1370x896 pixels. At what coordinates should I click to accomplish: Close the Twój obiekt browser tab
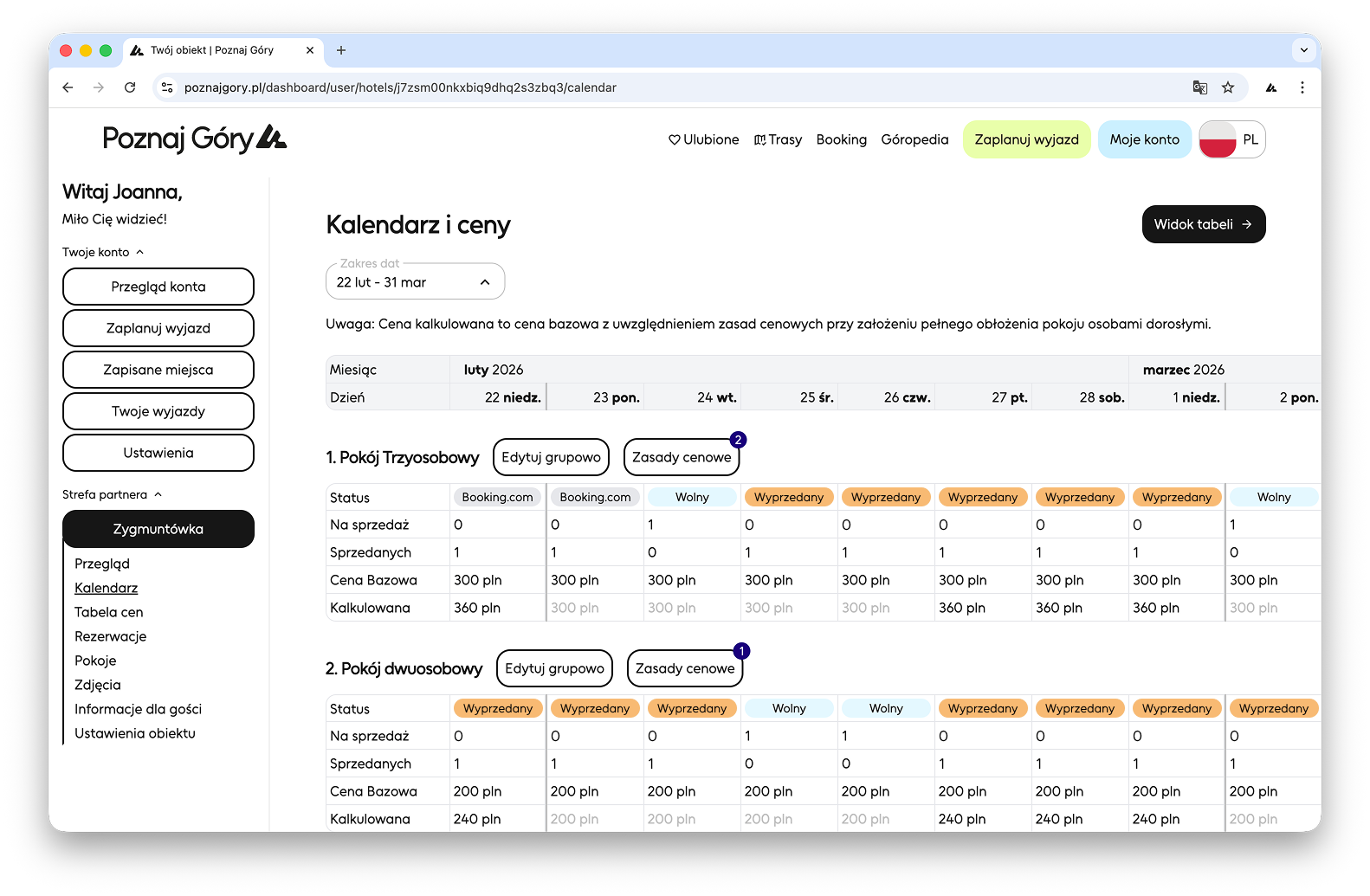[x=310, y=50]
